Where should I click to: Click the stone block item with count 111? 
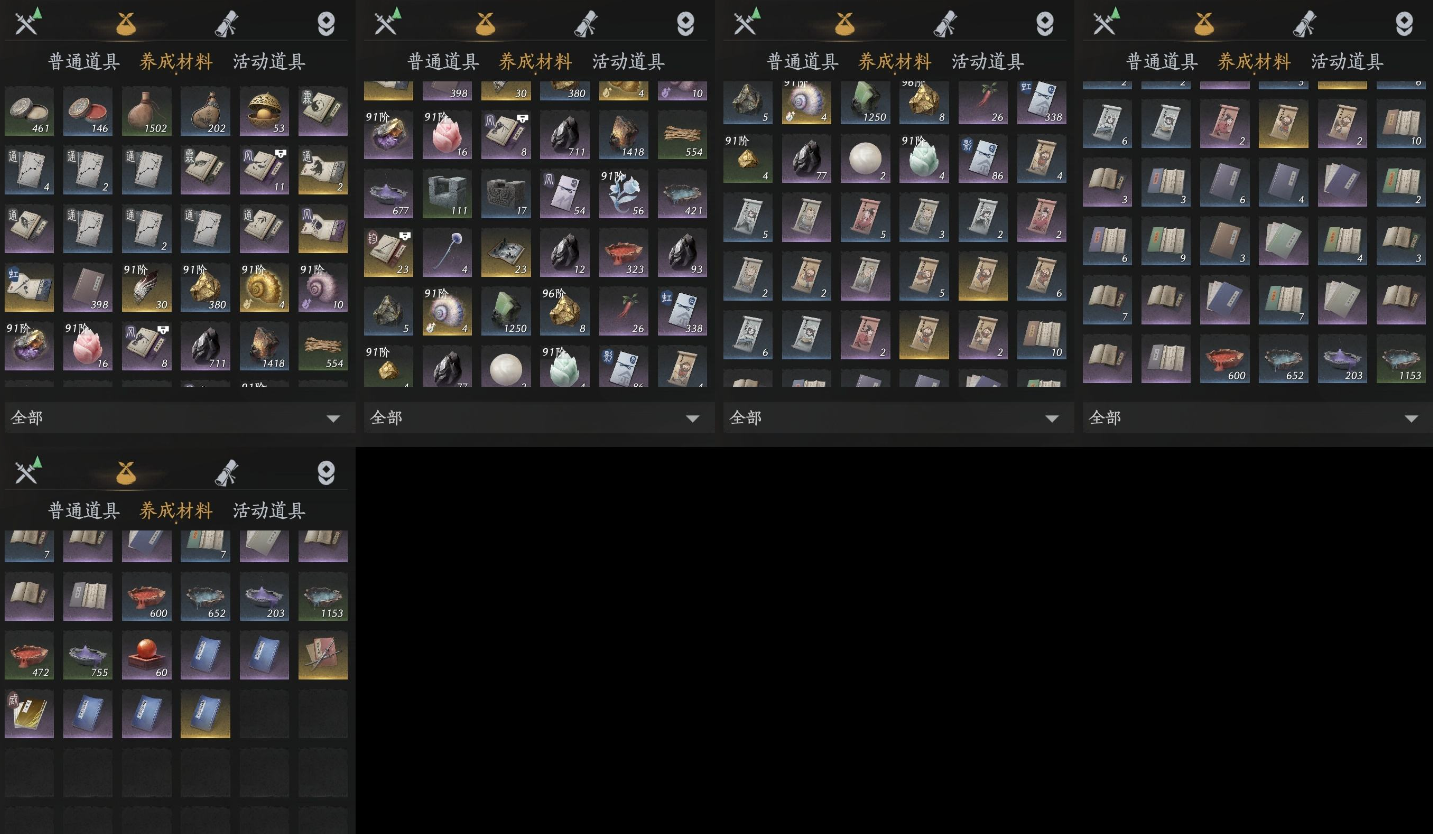coord(447,194)
